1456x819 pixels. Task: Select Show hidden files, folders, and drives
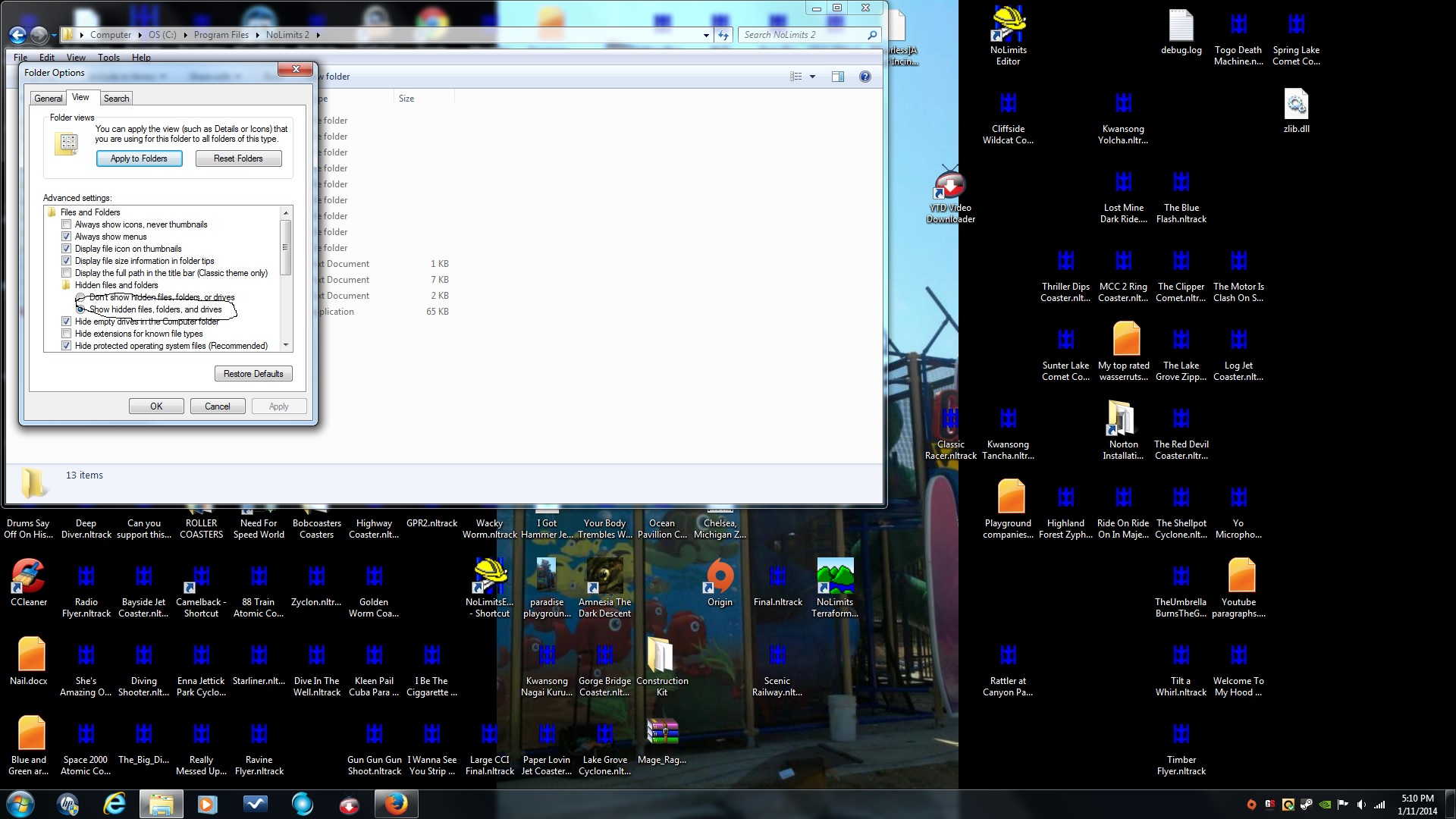pos(80,309)
